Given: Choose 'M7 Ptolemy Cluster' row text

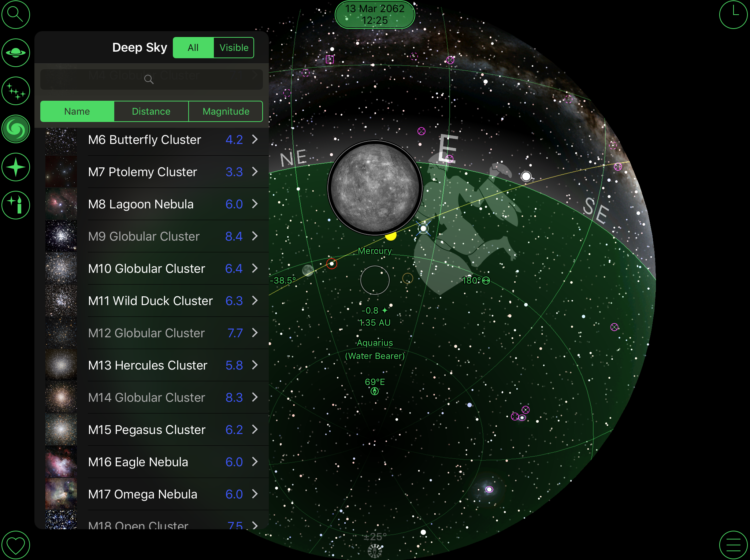Looking at the screenshot, I should [x=143, y=172].
